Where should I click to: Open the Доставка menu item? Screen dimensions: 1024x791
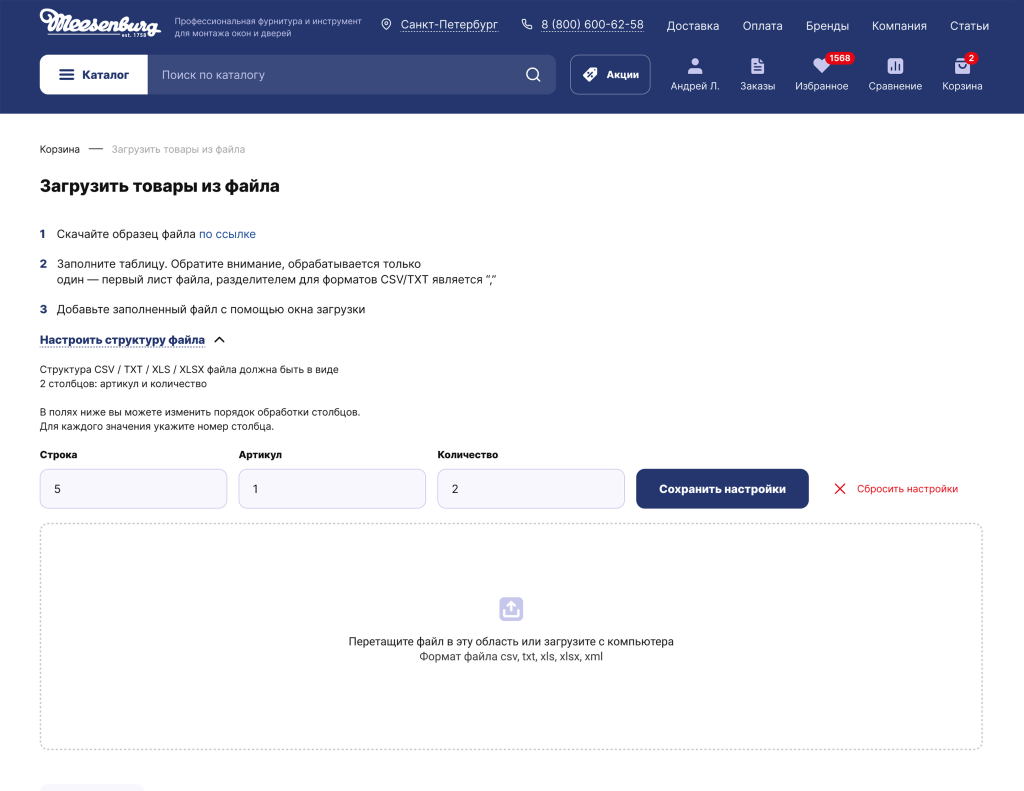(692, 26)
